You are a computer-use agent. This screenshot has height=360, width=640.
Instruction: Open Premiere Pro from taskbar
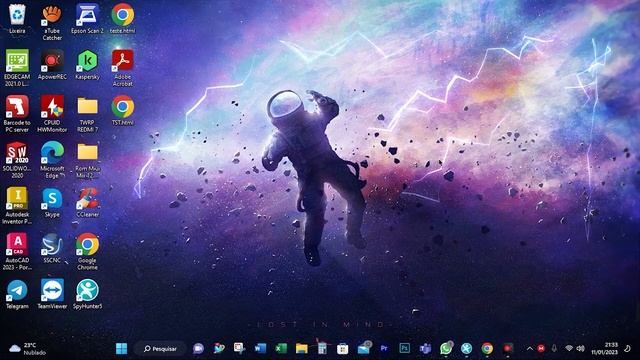[x=384, y=348]
